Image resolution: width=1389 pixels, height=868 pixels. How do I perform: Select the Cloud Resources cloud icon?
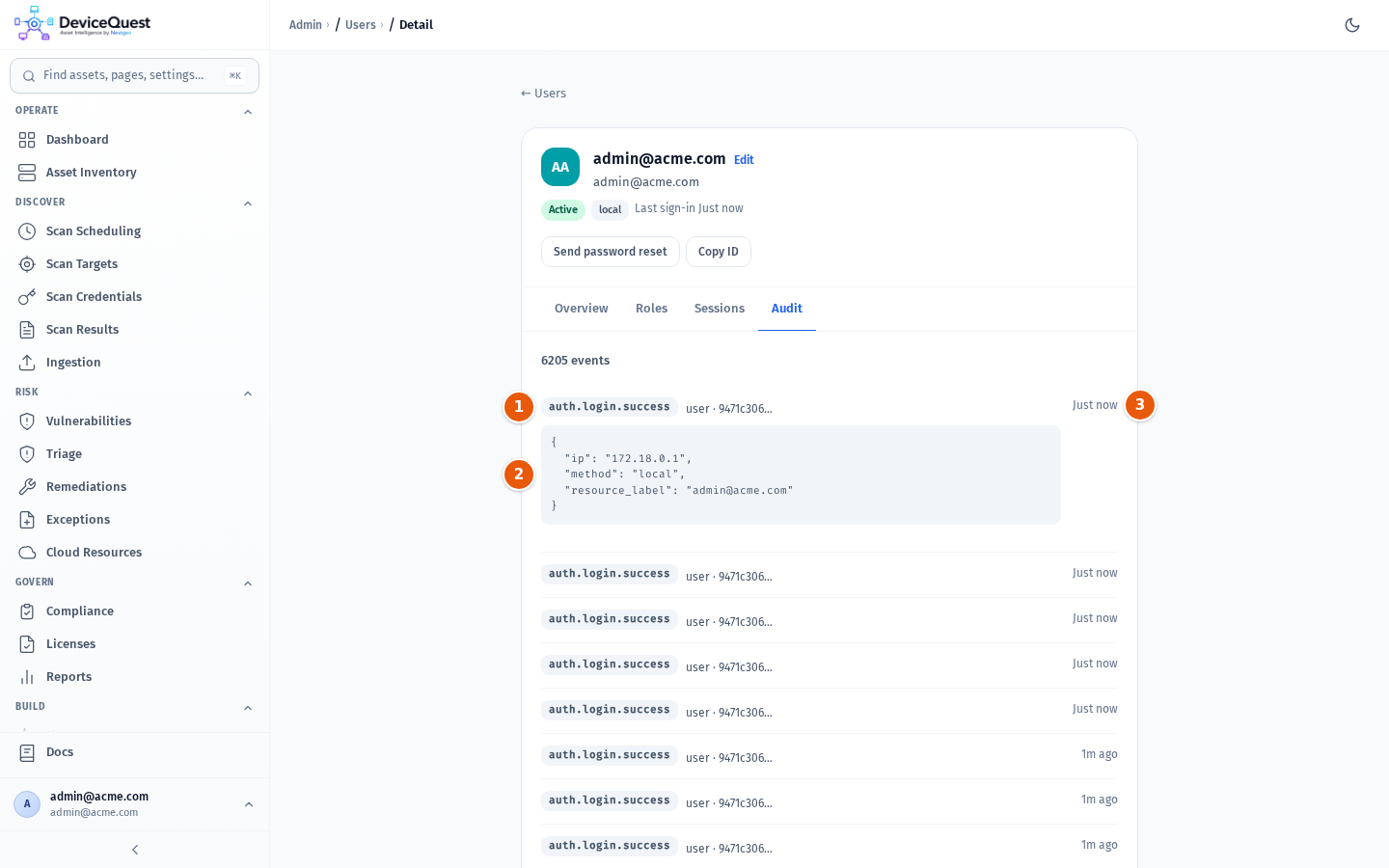(27, 553)
